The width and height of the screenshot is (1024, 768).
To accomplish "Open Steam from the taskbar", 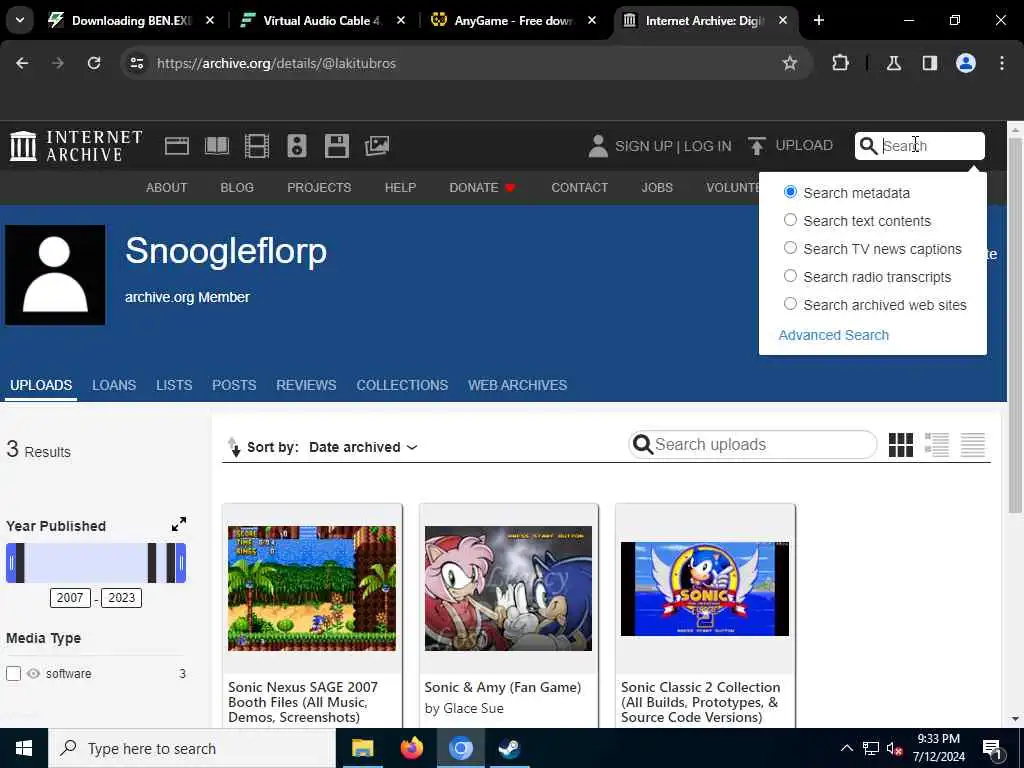I will [x=509, y=748].
